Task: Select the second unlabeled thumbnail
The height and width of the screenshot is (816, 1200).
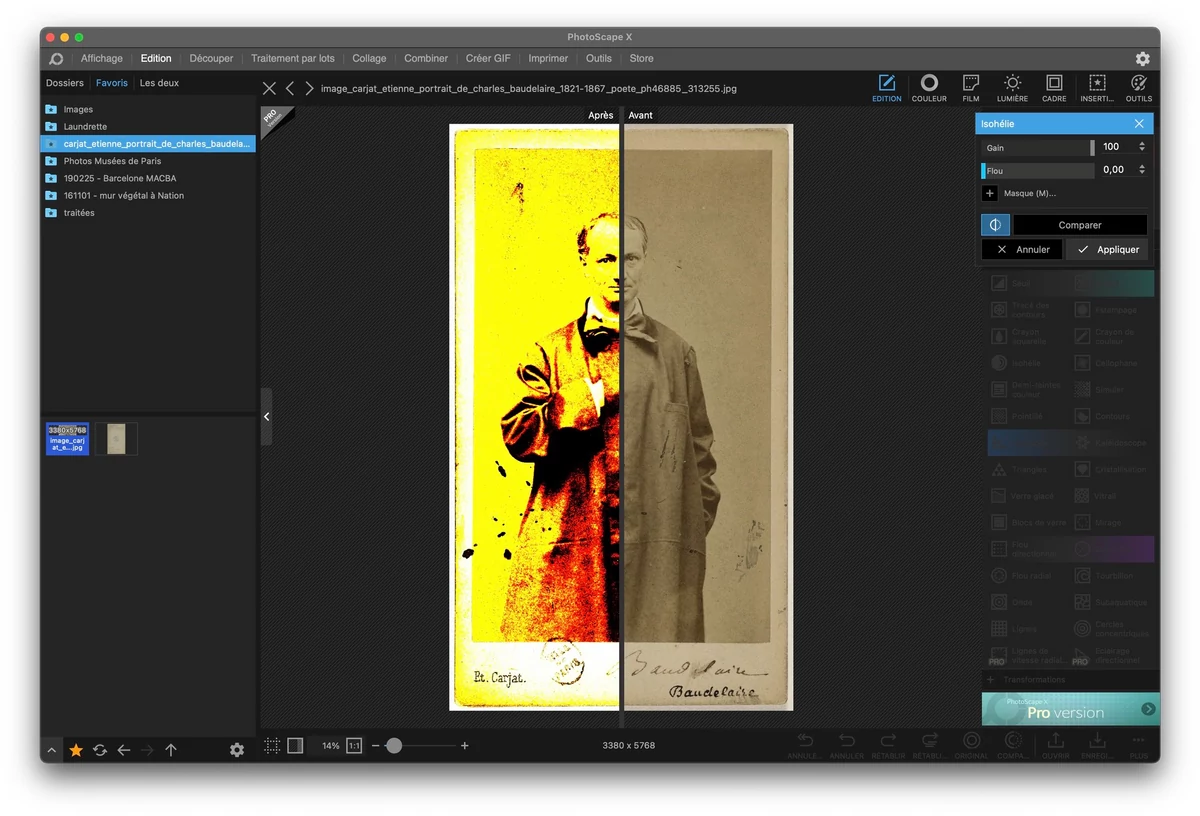Action: pyautogui.click(x=116, y=438)
